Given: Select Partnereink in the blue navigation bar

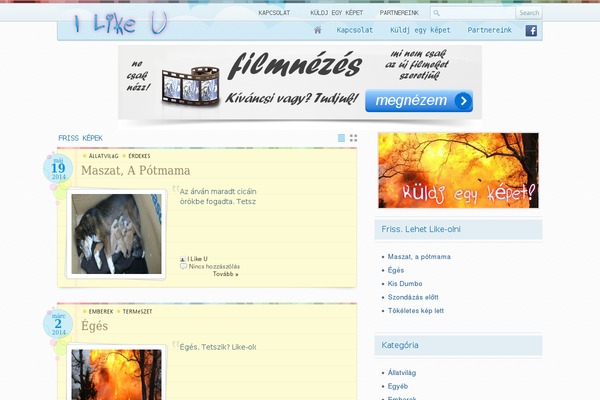Looking at the screenshot, I should (489, 30).
